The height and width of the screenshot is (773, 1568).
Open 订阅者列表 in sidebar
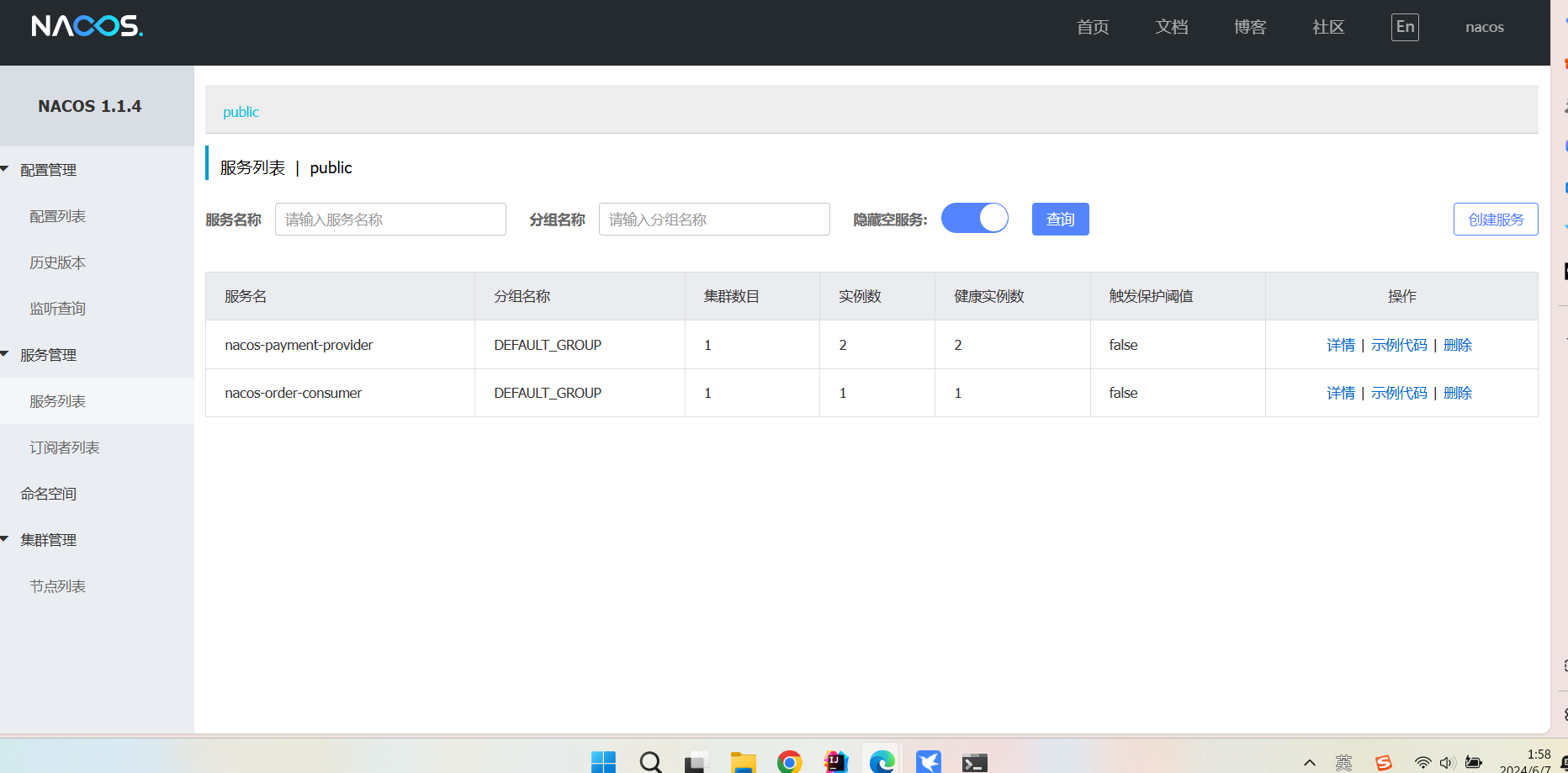65,447
